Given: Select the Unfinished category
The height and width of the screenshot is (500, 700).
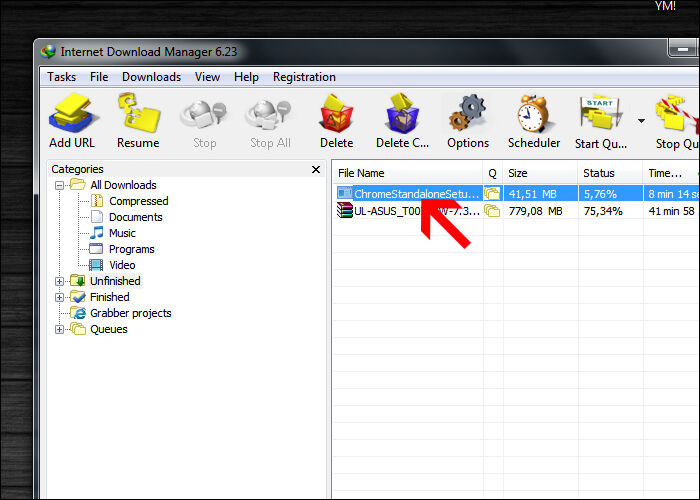Looking at the screenshot, I should 115,281.
